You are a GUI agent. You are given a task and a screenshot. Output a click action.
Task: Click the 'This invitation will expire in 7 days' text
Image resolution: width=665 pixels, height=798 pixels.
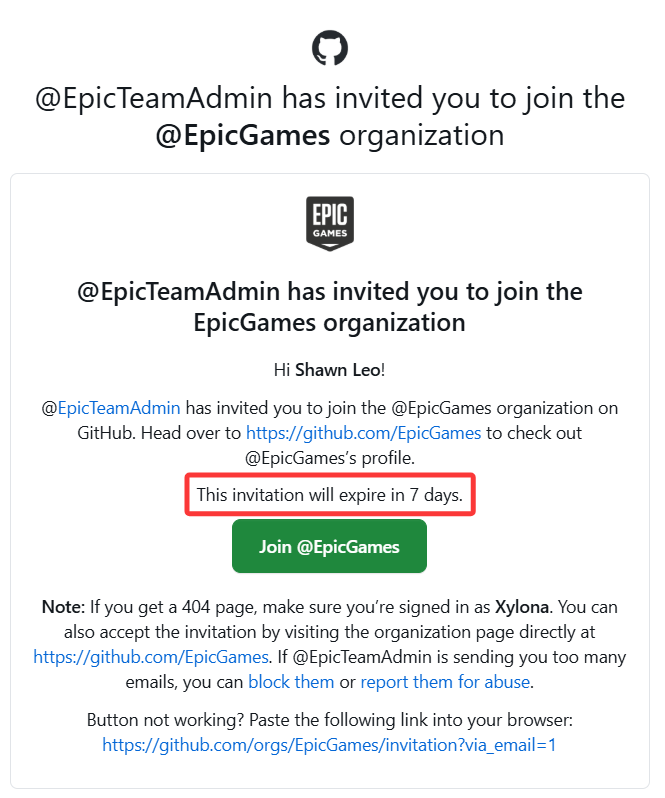330,495
